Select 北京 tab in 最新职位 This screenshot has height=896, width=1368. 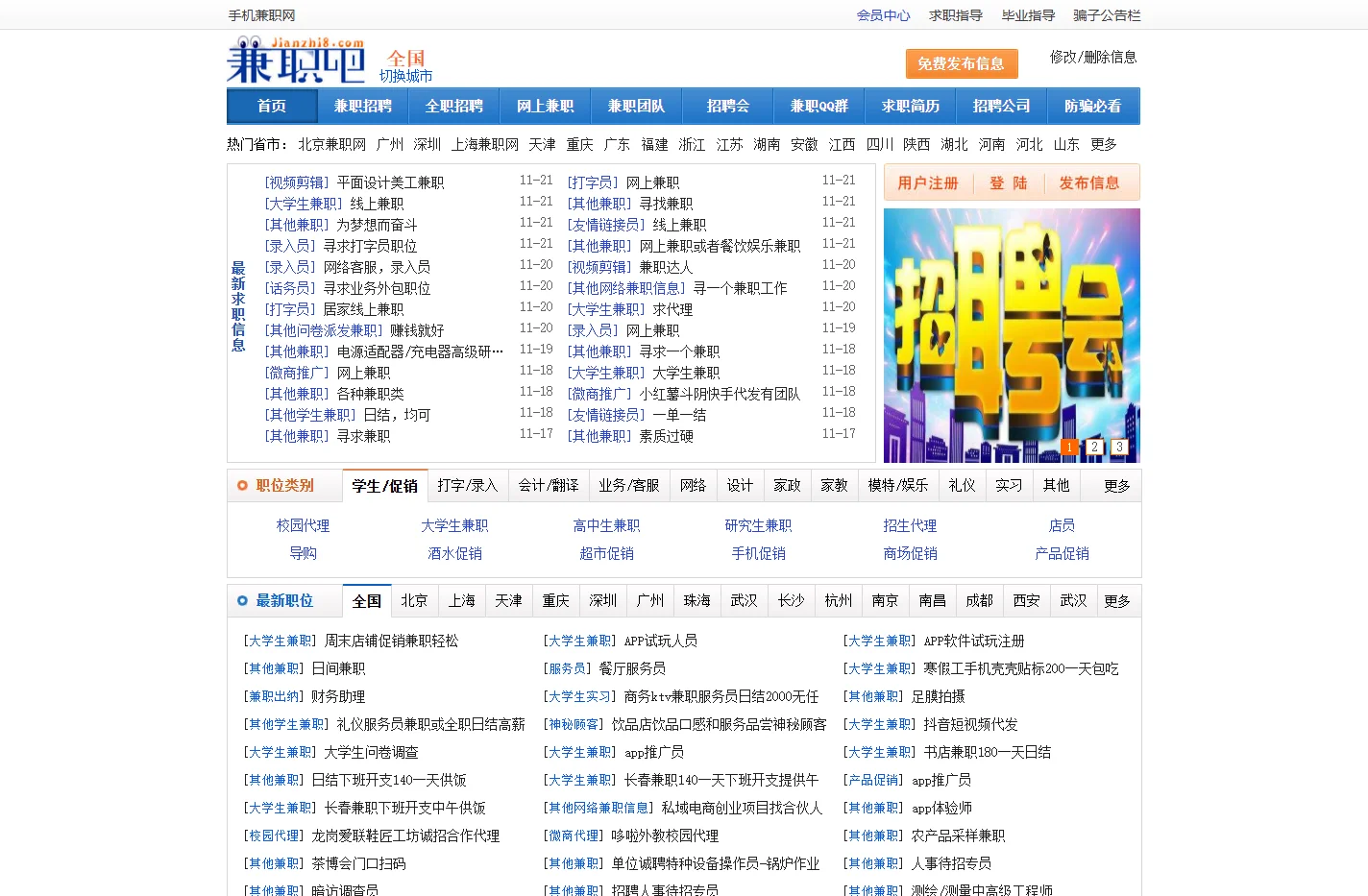click(414, 601)
